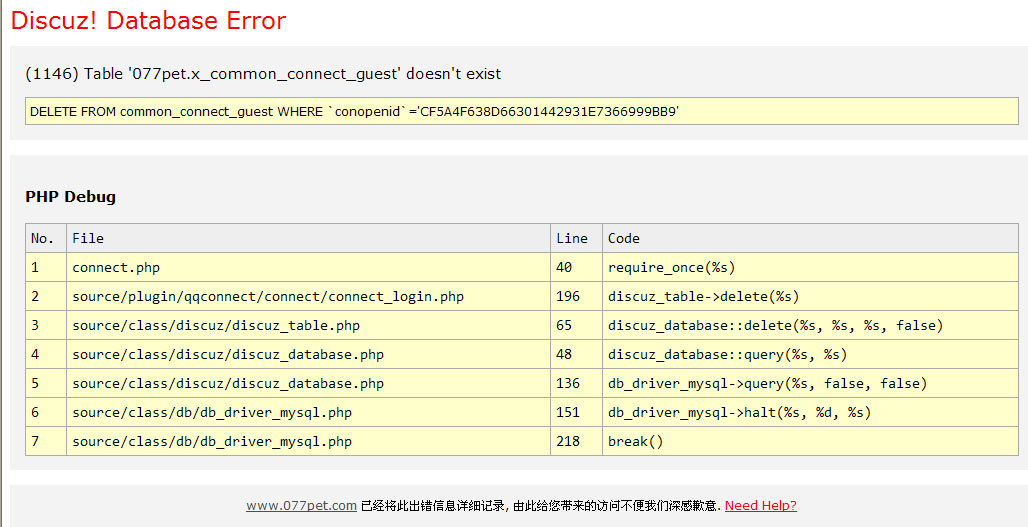Screen dimensions: 1028x527
Task: Click the require_once(%s) code cell
Action: (672, 267)
